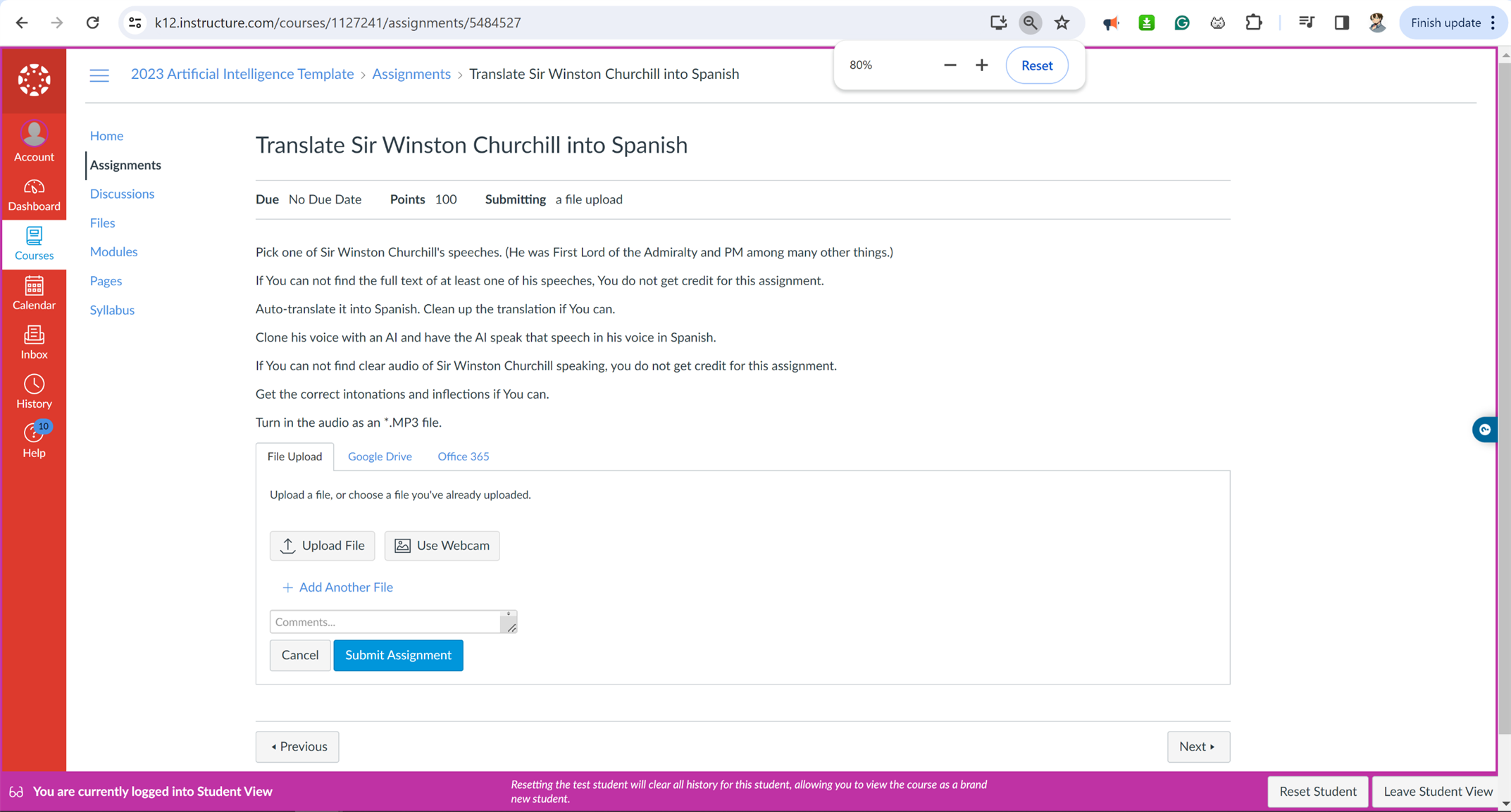Click the Canvas logo at top left

point(33,80)
